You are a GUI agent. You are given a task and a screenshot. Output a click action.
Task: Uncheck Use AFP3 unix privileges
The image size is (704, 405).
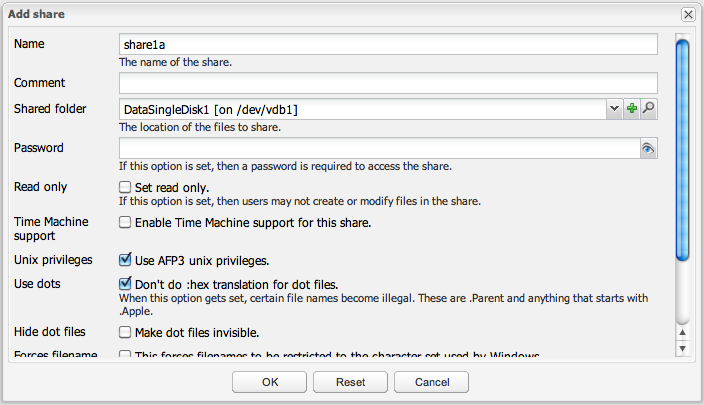pos(126,260)
